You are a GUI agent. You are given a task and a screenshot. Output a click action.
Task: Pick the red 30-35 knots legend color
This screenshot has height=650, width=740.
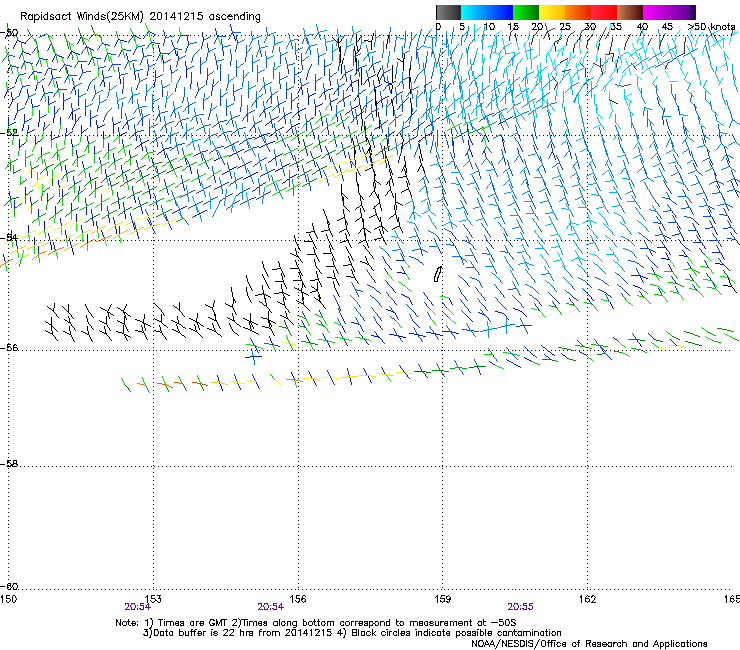[x=604, y=12]
